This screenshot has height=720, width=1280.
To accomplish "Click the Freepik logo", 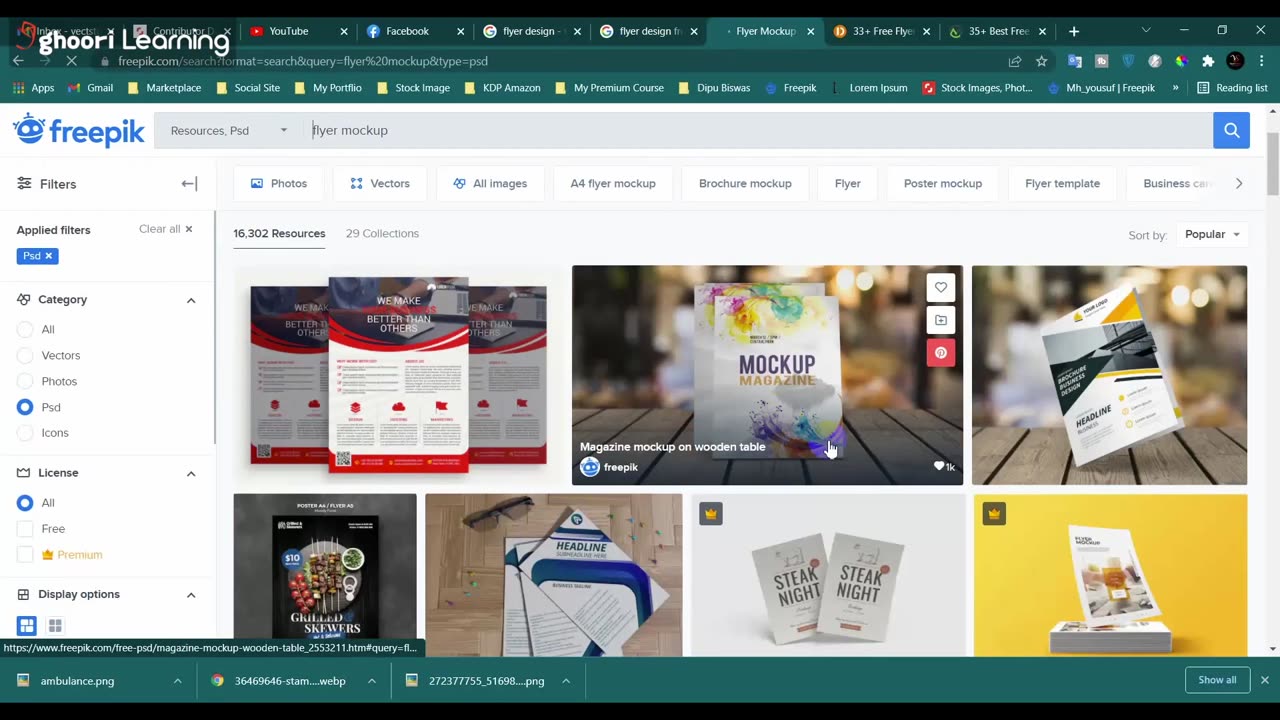I will tap(78, 131).
